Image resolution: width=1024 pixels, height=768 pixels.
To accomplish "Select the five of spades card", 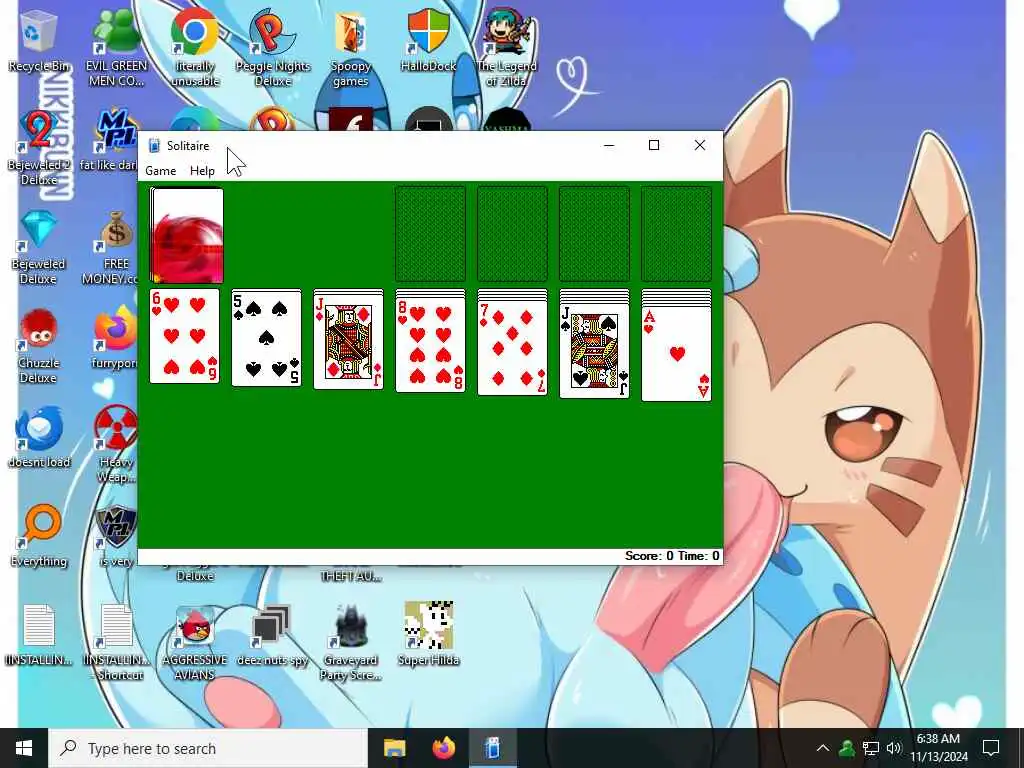I will click(266, 338).
